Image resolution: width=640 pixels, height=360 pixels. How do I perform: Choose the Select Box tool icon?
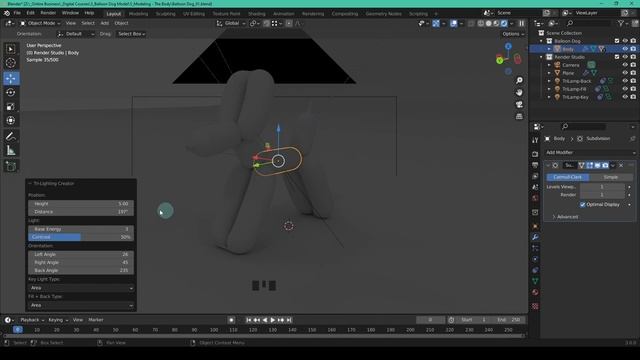coord(11,49)
